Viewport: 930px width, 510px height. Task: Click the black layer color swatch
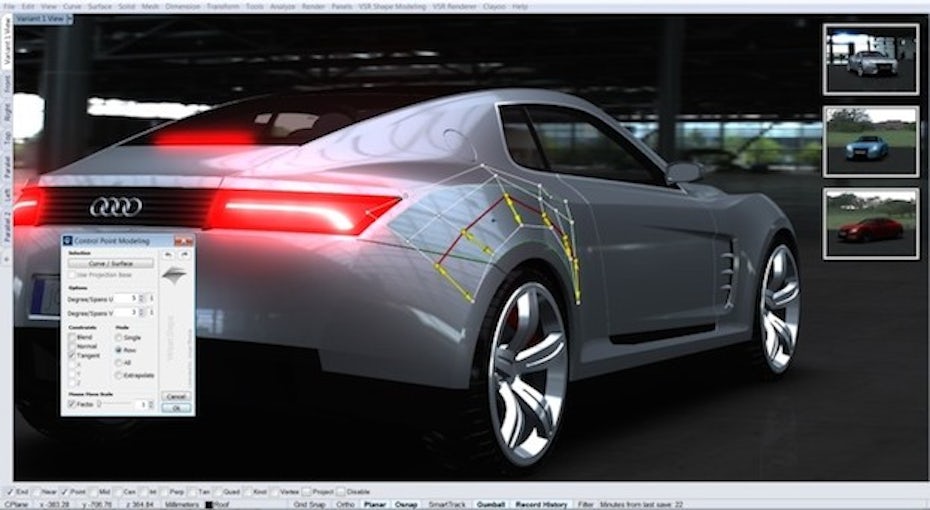(209, 504)
